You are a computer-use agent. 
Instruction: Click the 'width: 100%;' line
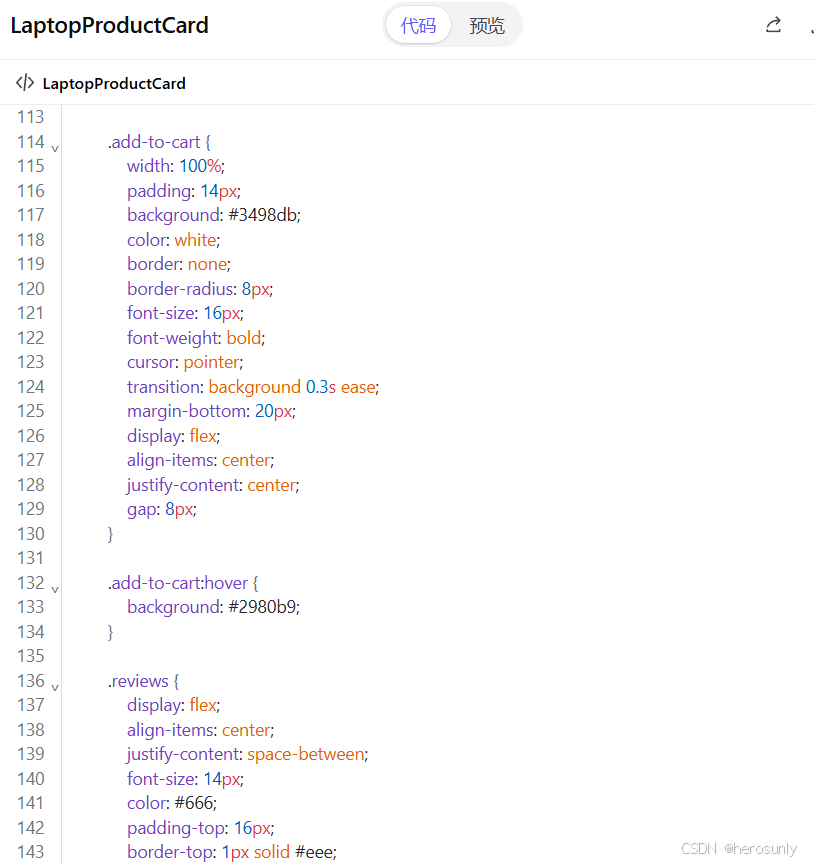(176, 166)
